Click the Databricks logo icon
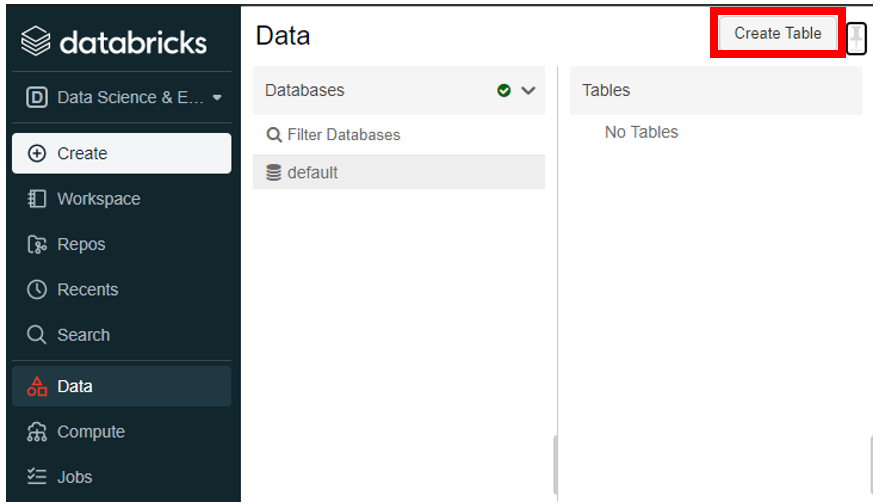 (36, 42)
